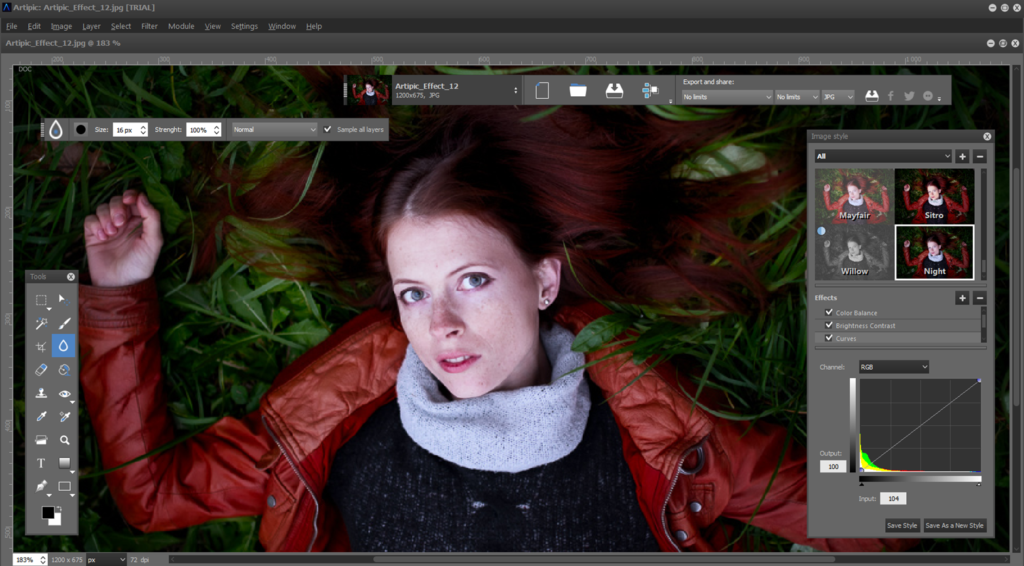
Task: Open the All styles category dropdown
Action: point(883,156)
